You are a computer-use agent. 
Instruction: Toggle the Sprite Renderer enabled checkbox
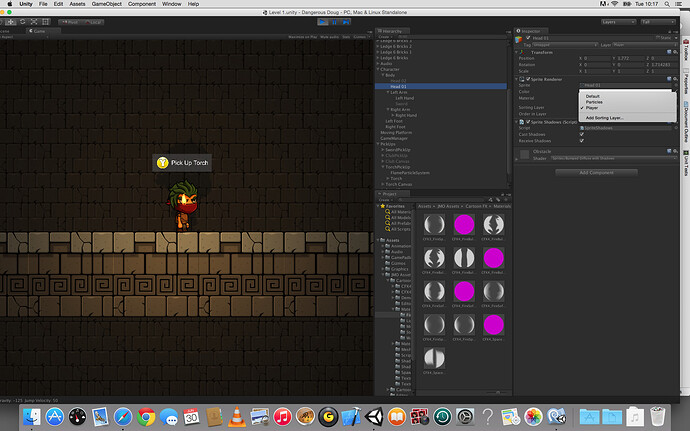click(528, 79)
